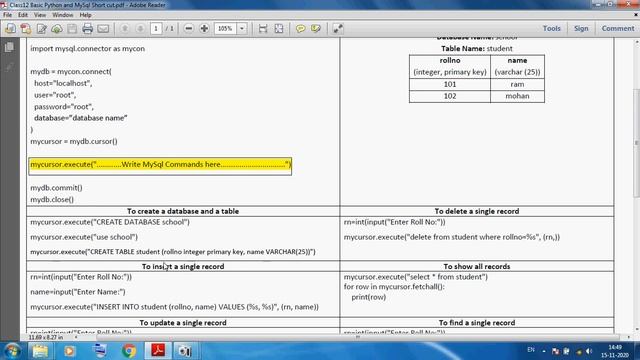Click the Adobe Reader taskbar button
This screenshot has height=360, width=640.
(x=158, y=351)
